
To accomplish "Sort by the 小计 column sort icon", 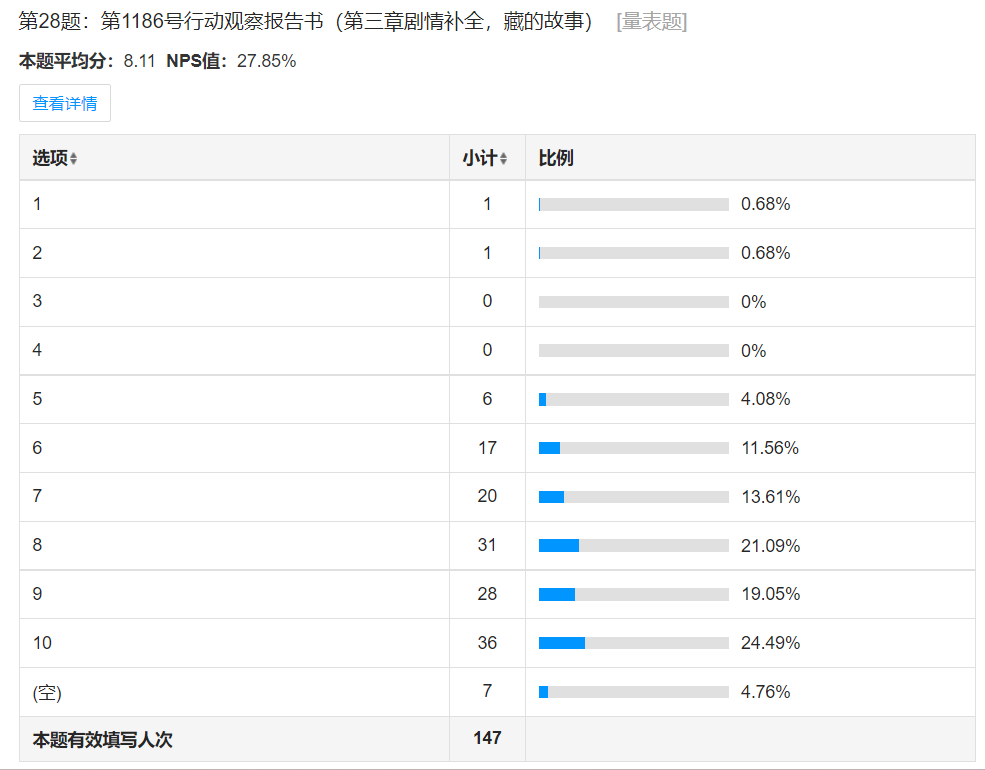I will tap(503, 159).
